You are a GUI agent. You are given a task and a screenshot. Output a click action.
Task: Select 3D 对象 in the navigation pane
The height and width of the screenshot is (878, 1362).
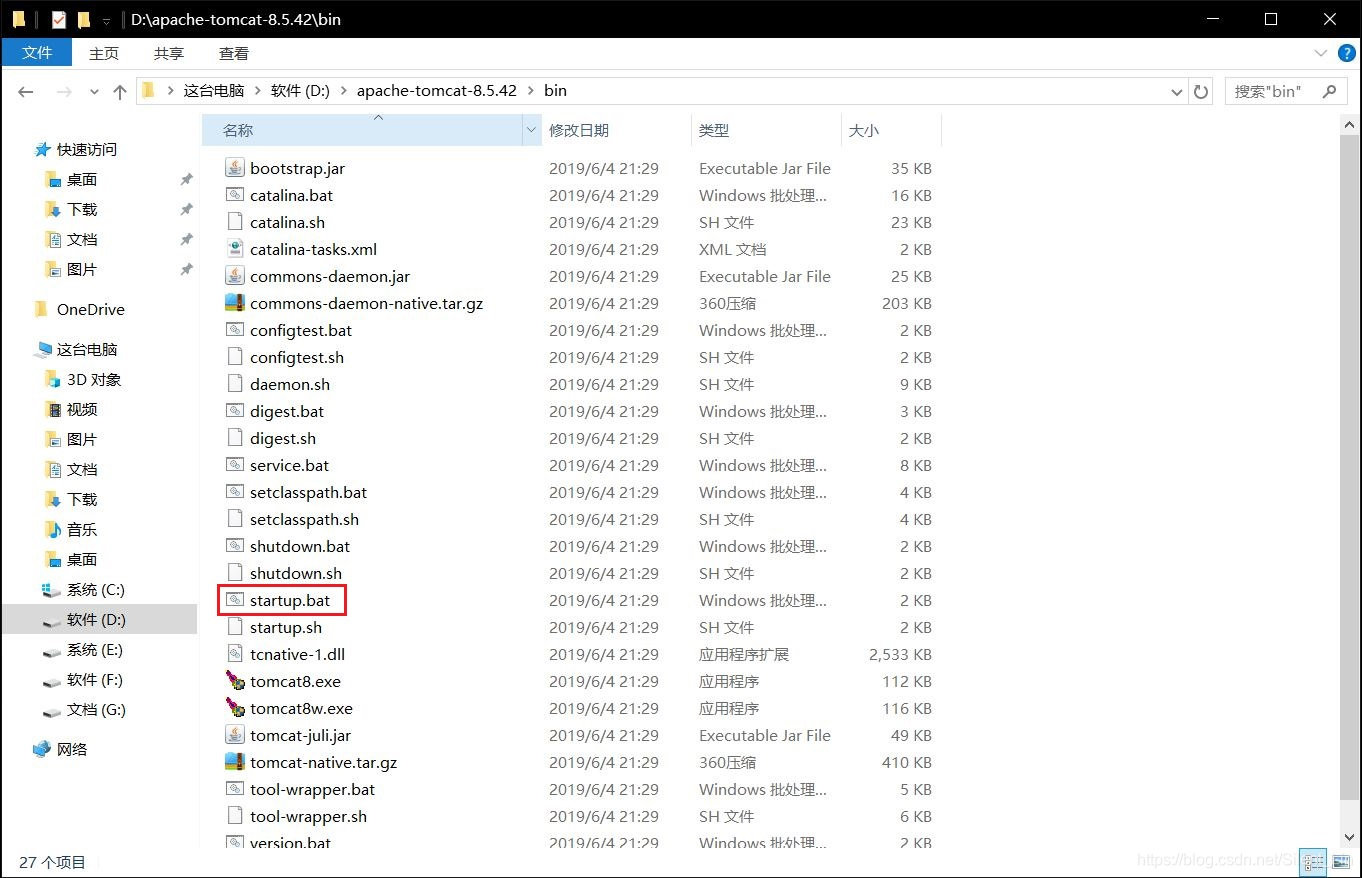pyautogui.click(x=94, y=379)
